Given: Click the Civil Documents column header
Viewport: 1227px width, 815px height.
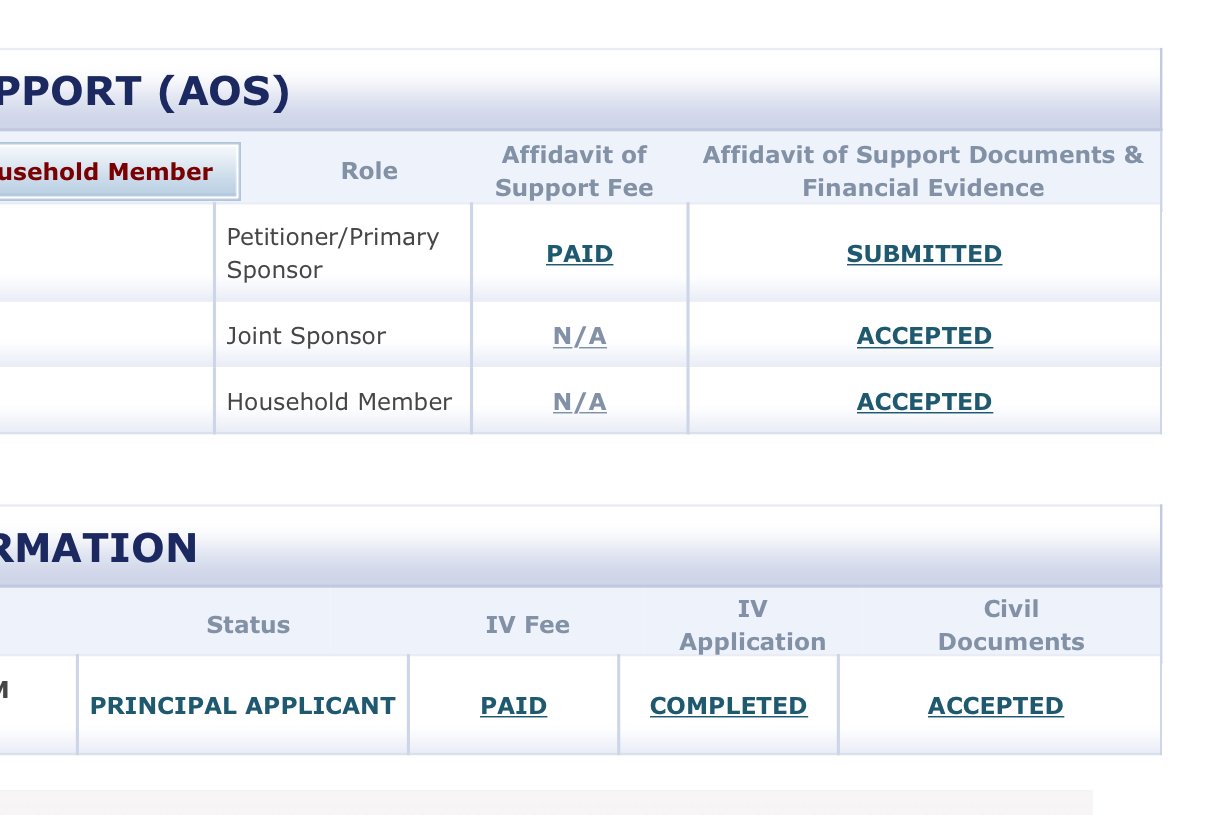Looking at the screenshot, I should [1011, 625].
